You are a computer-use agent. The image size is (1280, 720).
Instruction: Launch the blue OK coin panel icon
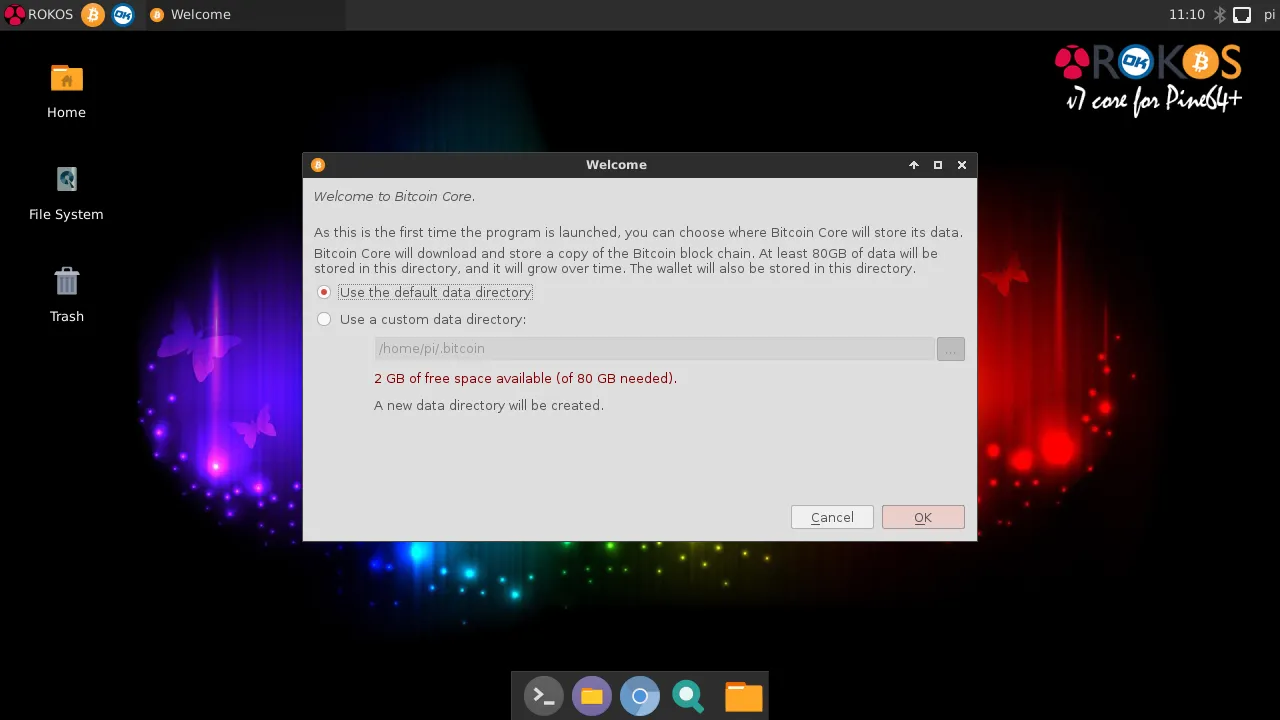[123, 14]
